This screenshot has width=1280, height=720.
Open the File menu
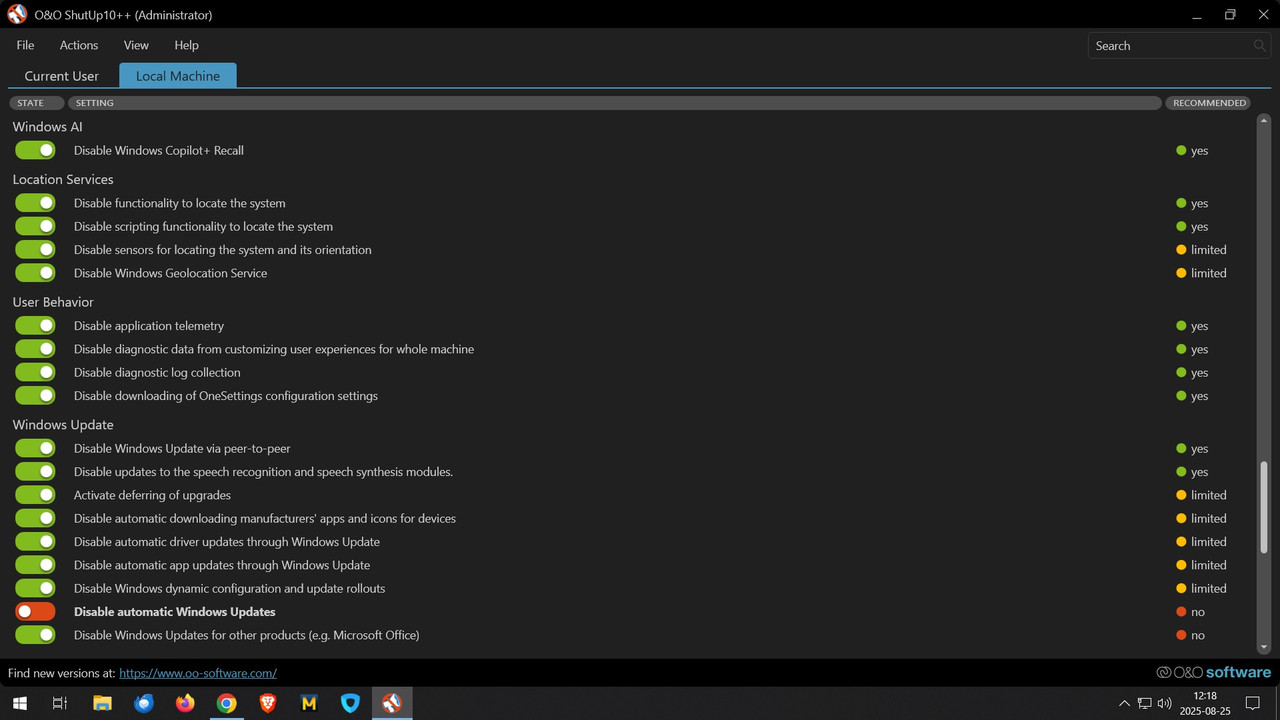click(x=25, y=45)
